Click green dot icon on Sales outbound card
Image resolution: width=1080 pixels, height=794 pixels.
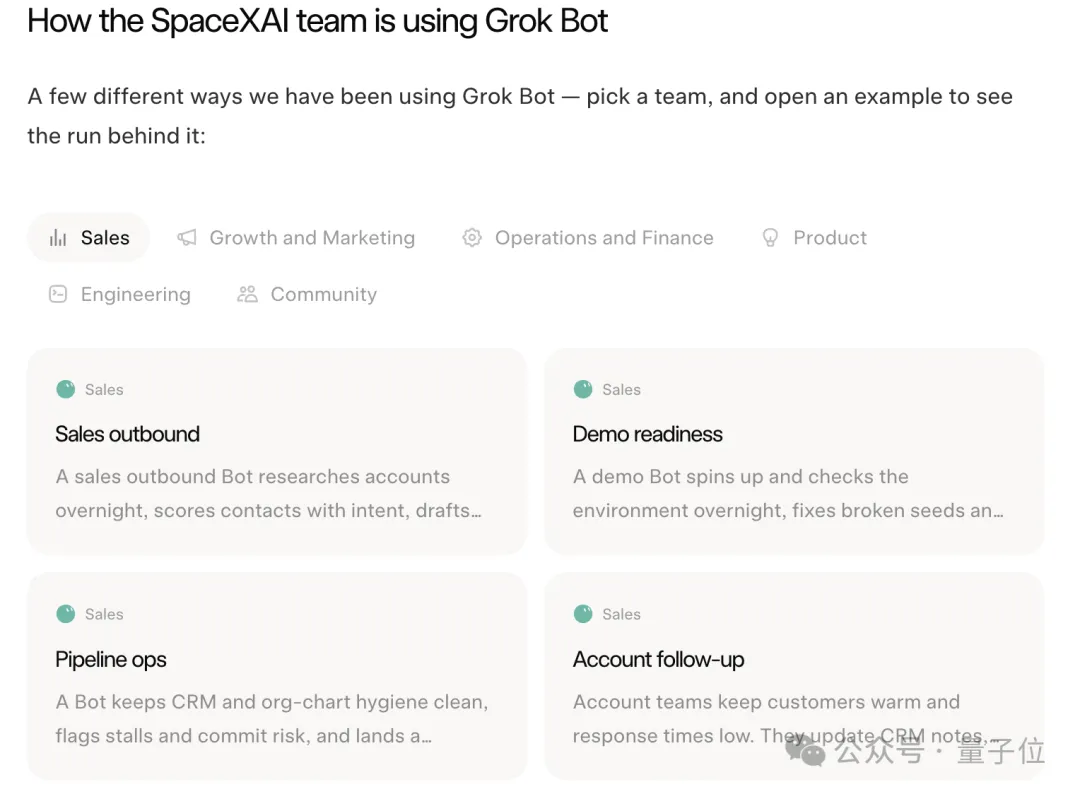pos(65,389)
